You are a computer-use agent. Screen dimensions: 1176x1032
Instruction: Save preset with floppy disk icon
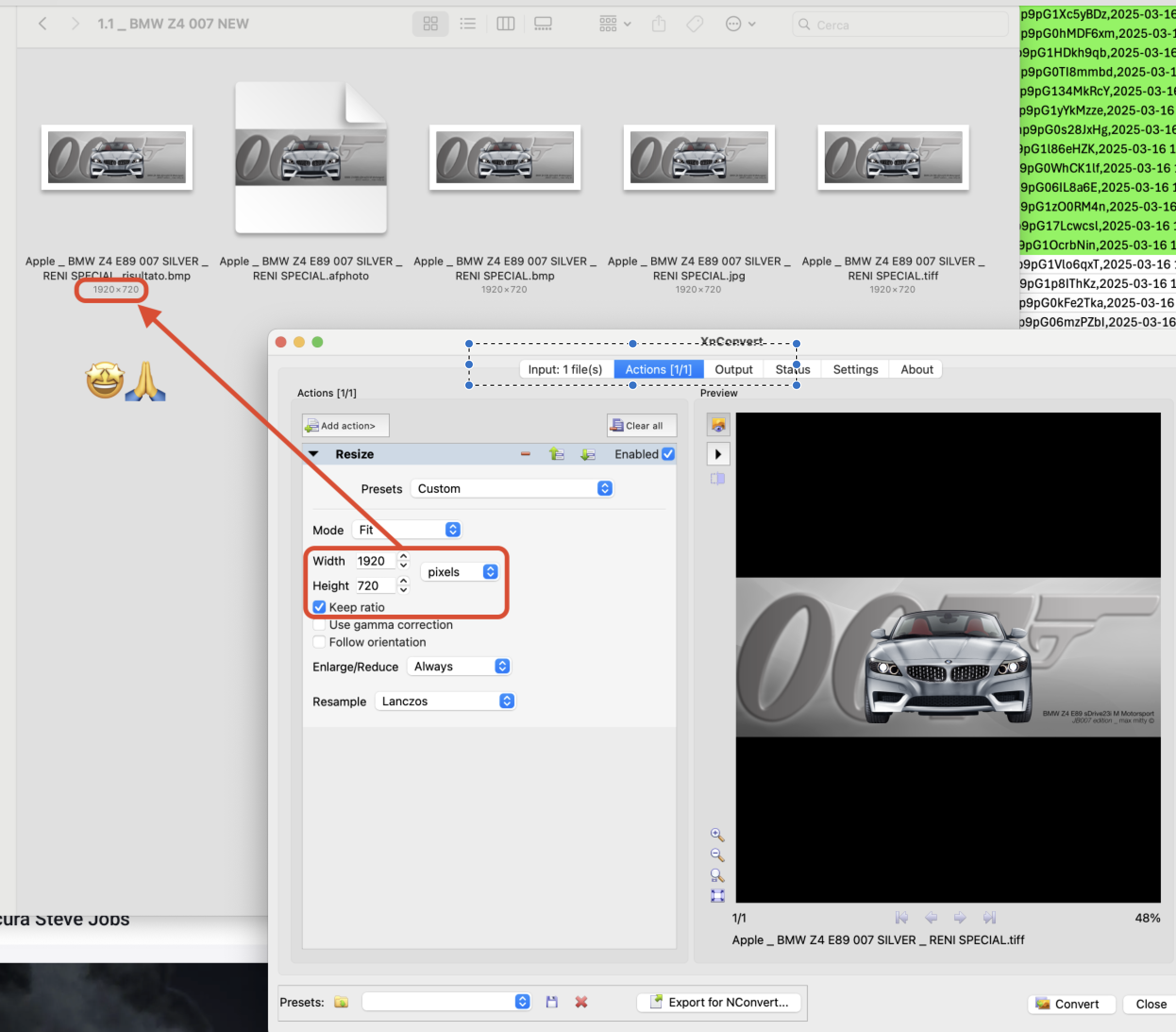tap(552, 1002)
